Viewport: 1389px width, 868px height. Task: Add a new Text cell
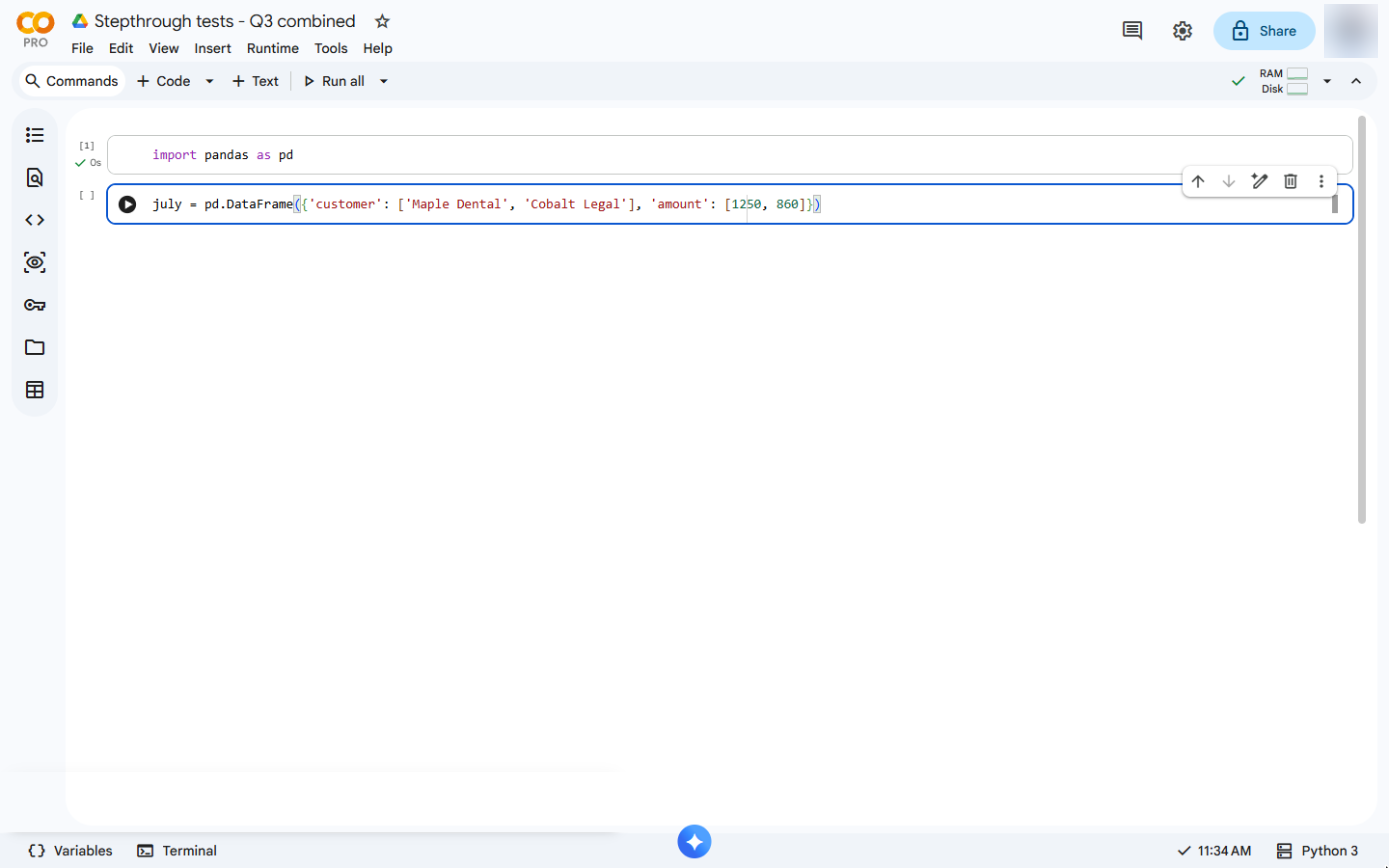click(x=255, y=81)
